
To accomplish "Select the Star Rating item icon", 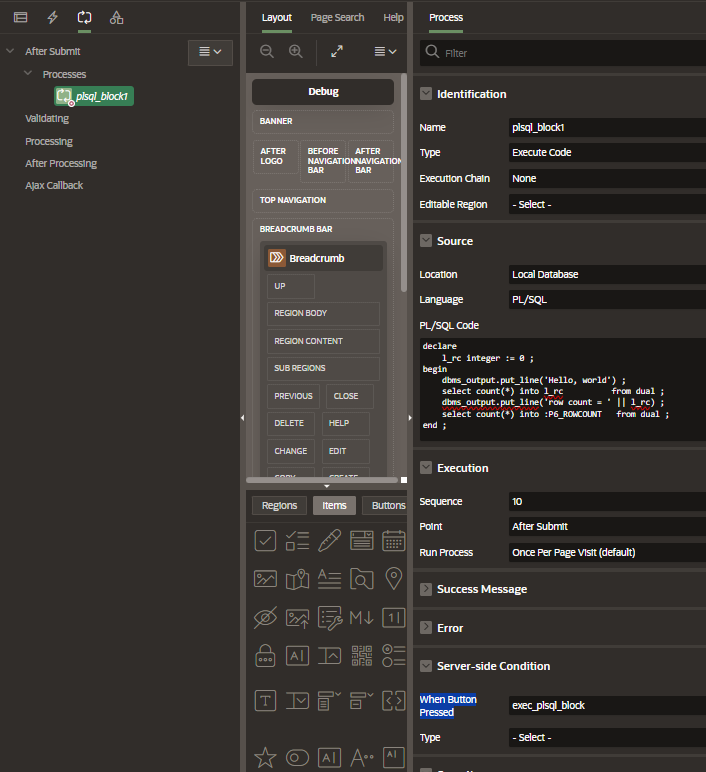I will point(265,757).
